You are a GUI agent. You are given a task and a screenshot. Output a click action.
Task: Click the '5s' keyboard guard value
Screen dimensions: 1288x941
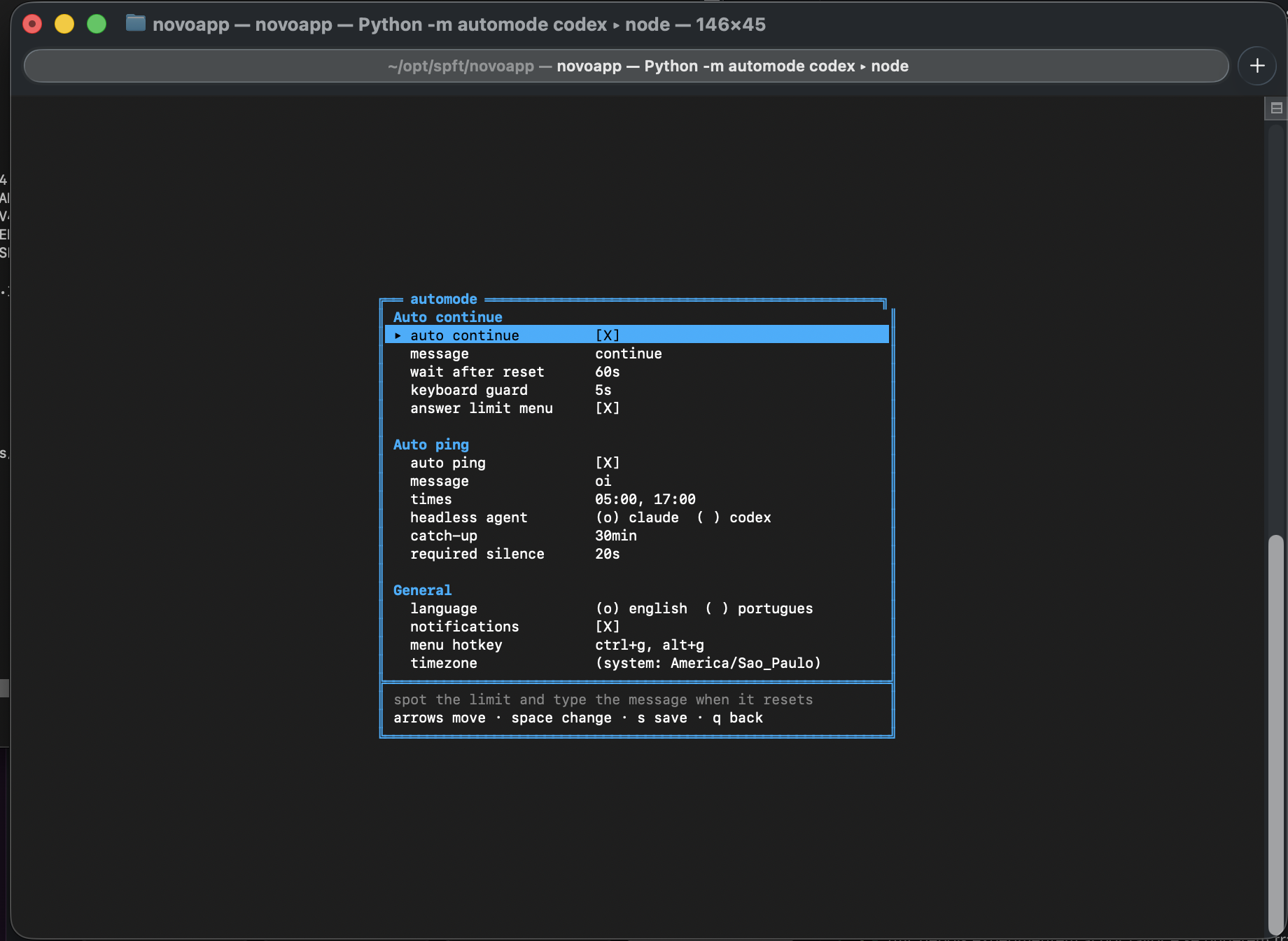point(603,390)
